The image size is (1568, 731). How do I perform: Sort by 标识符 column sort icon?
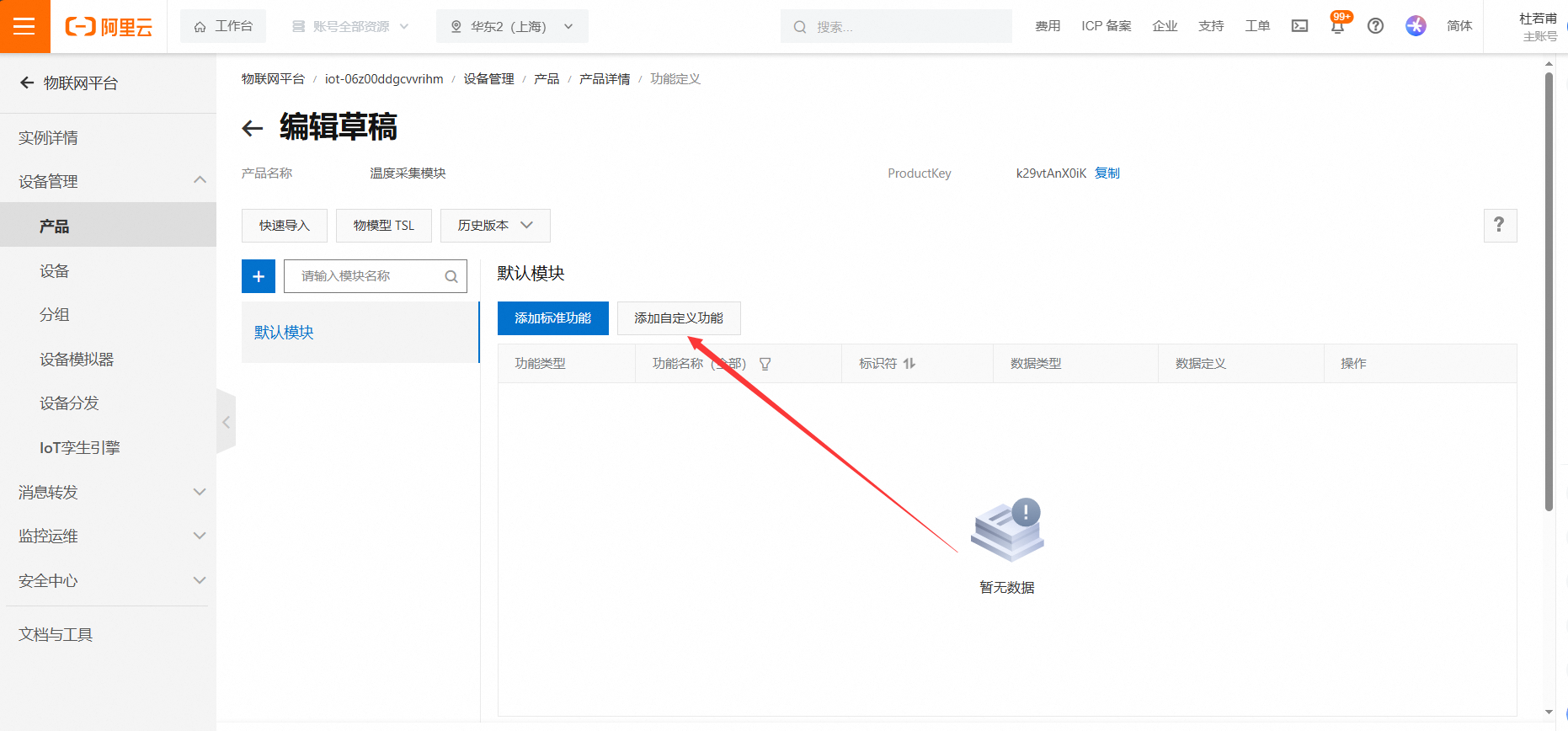pyautogui.click(x=909, y=364)
